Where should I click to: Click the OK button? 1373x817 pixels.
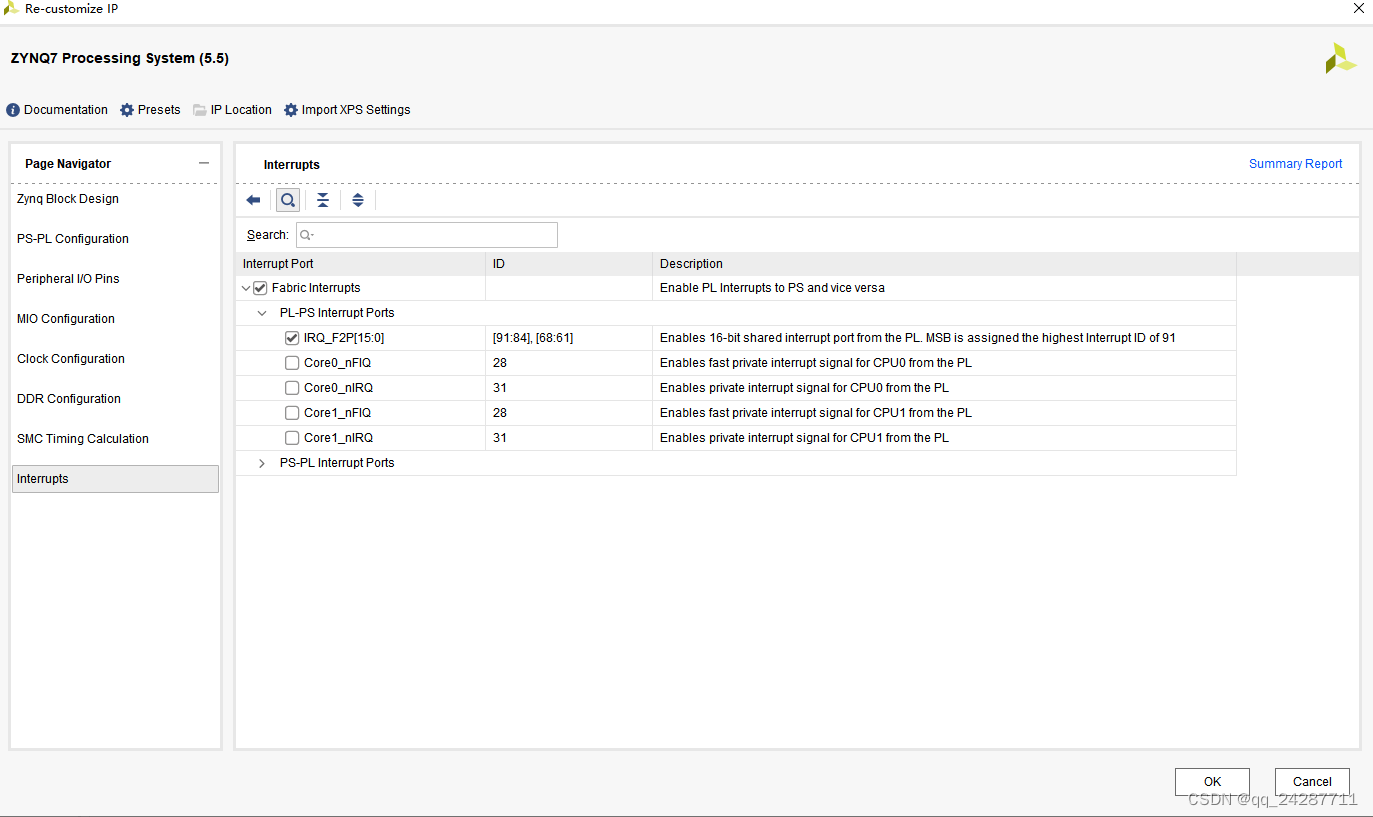[1212, 782]
